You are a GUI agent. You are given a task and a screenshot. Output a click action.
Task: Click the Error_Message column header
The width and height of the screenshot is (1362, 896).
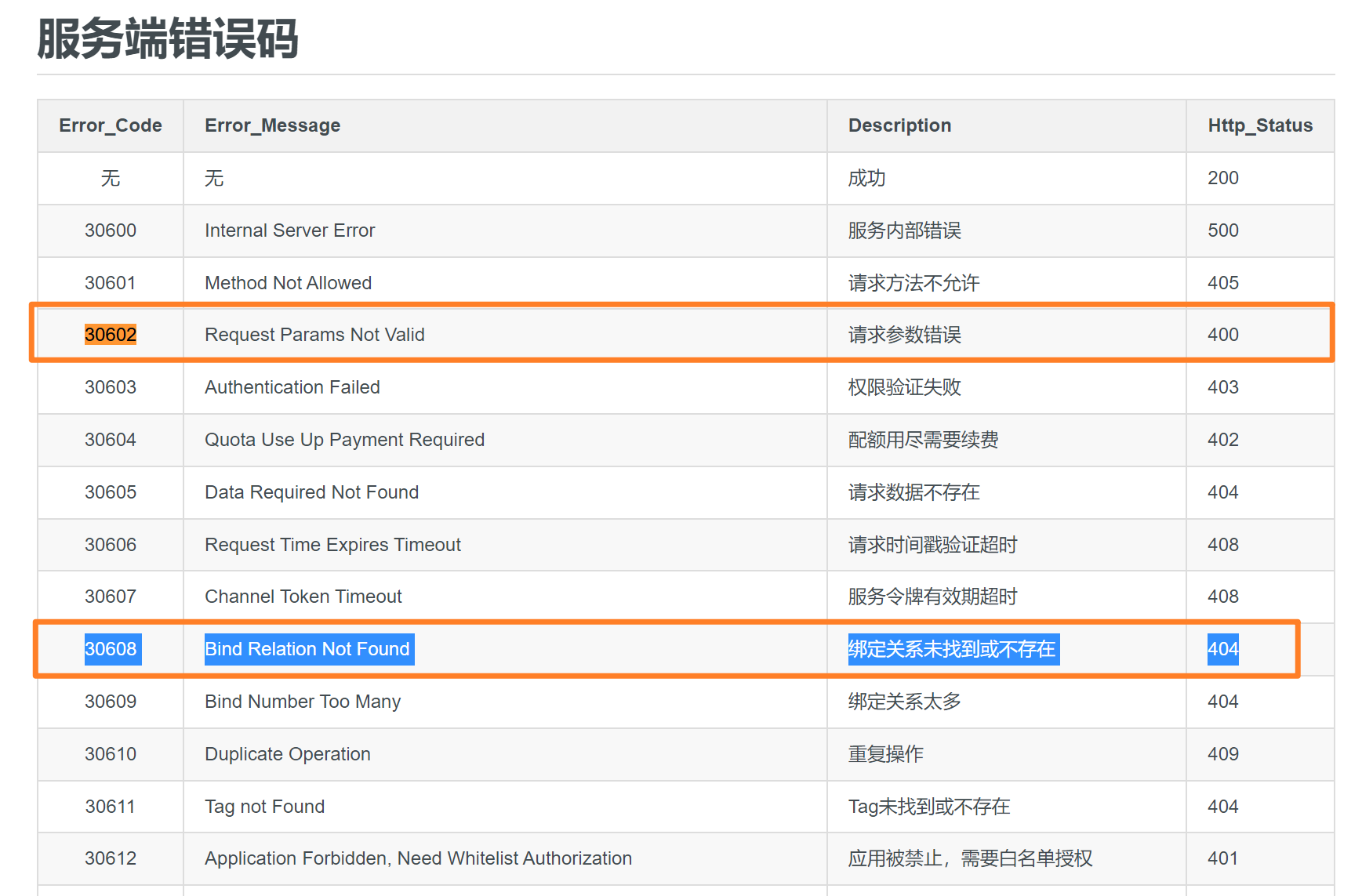coord(272,125)
